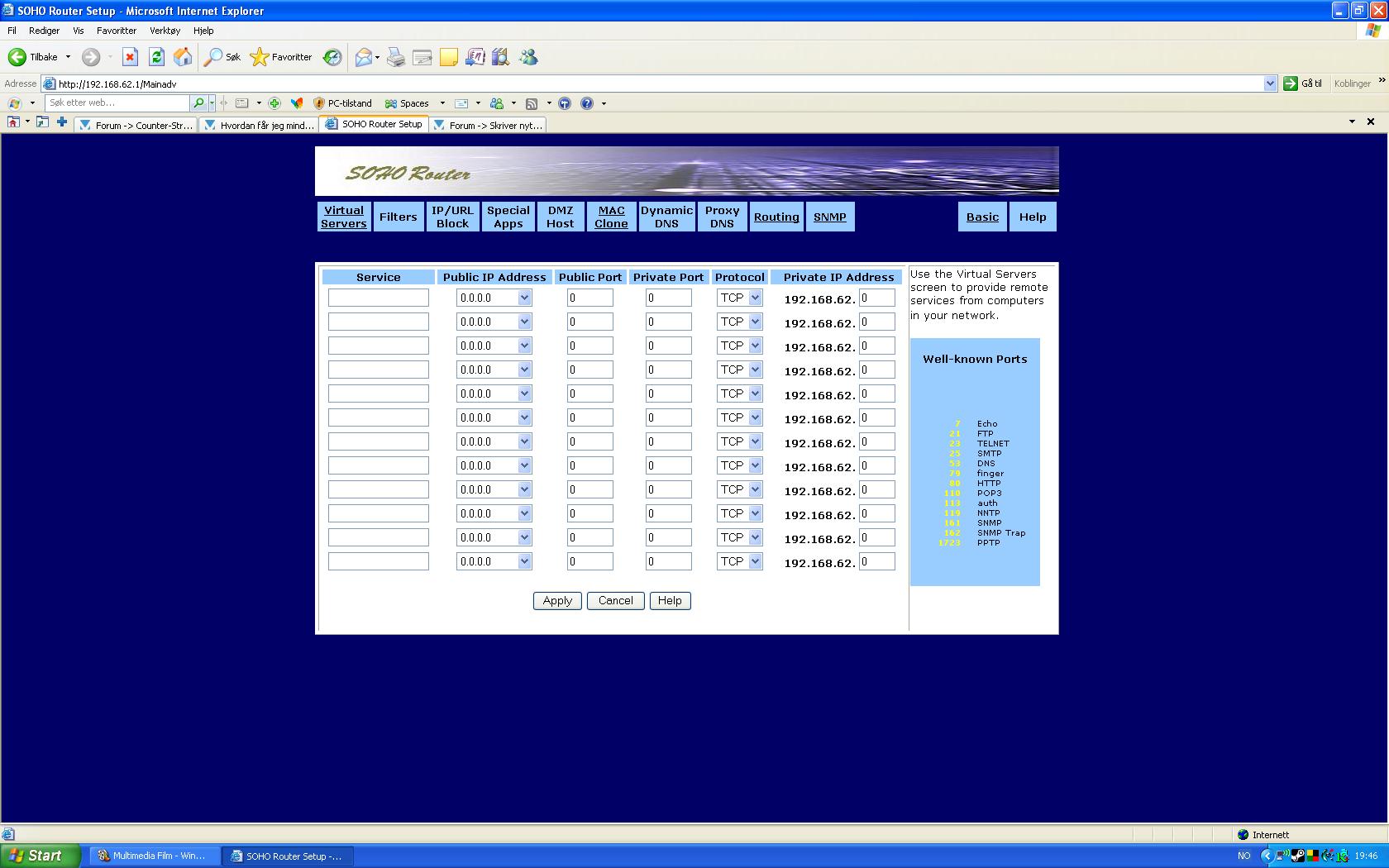Click the green refresh page icon
This screenshot has height=868, width=1389.
[x=156, y=57]
